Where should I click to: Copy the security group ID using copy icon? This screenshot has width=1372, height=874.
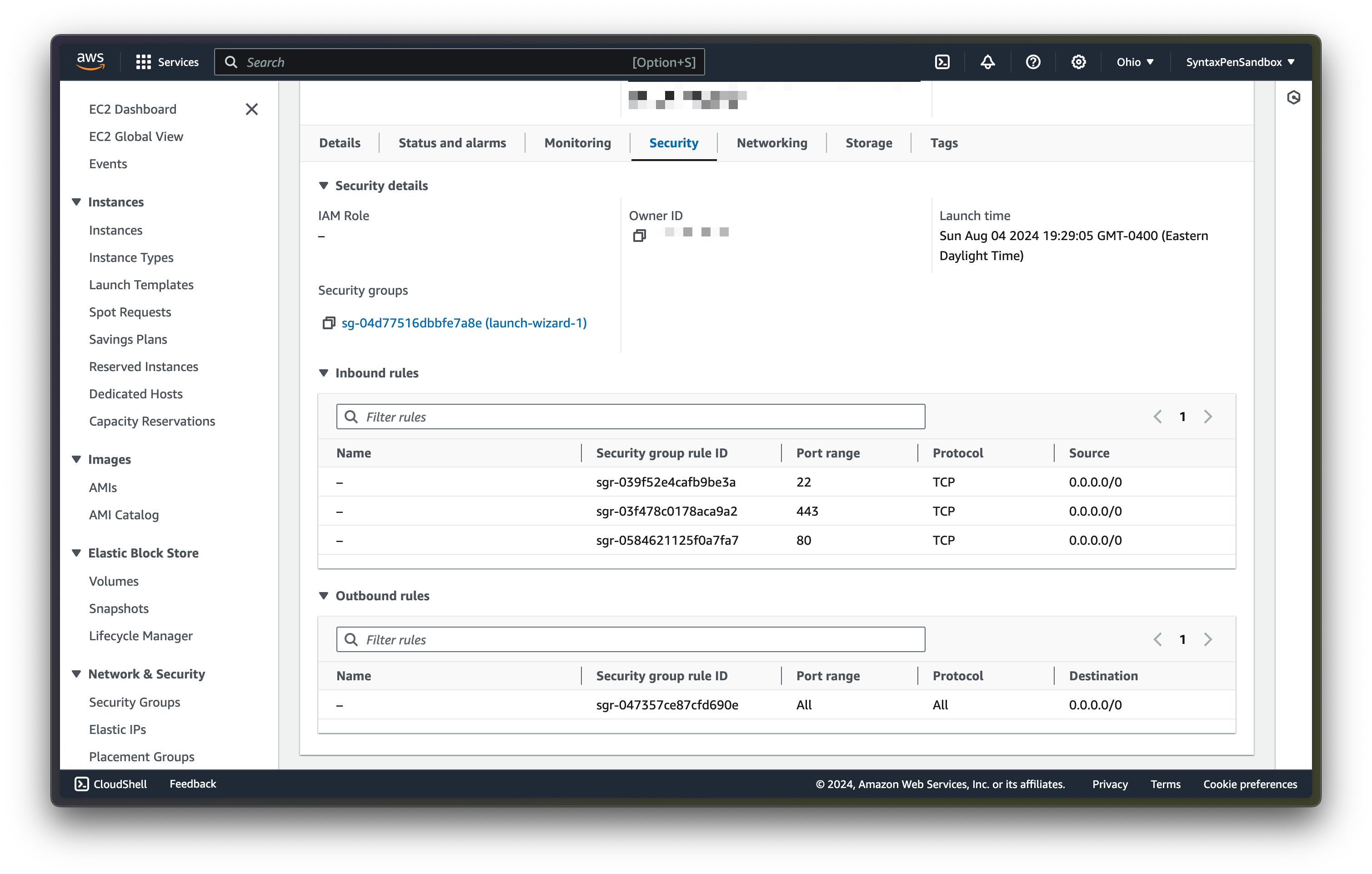pyautogui.click(x=329, y=322)
